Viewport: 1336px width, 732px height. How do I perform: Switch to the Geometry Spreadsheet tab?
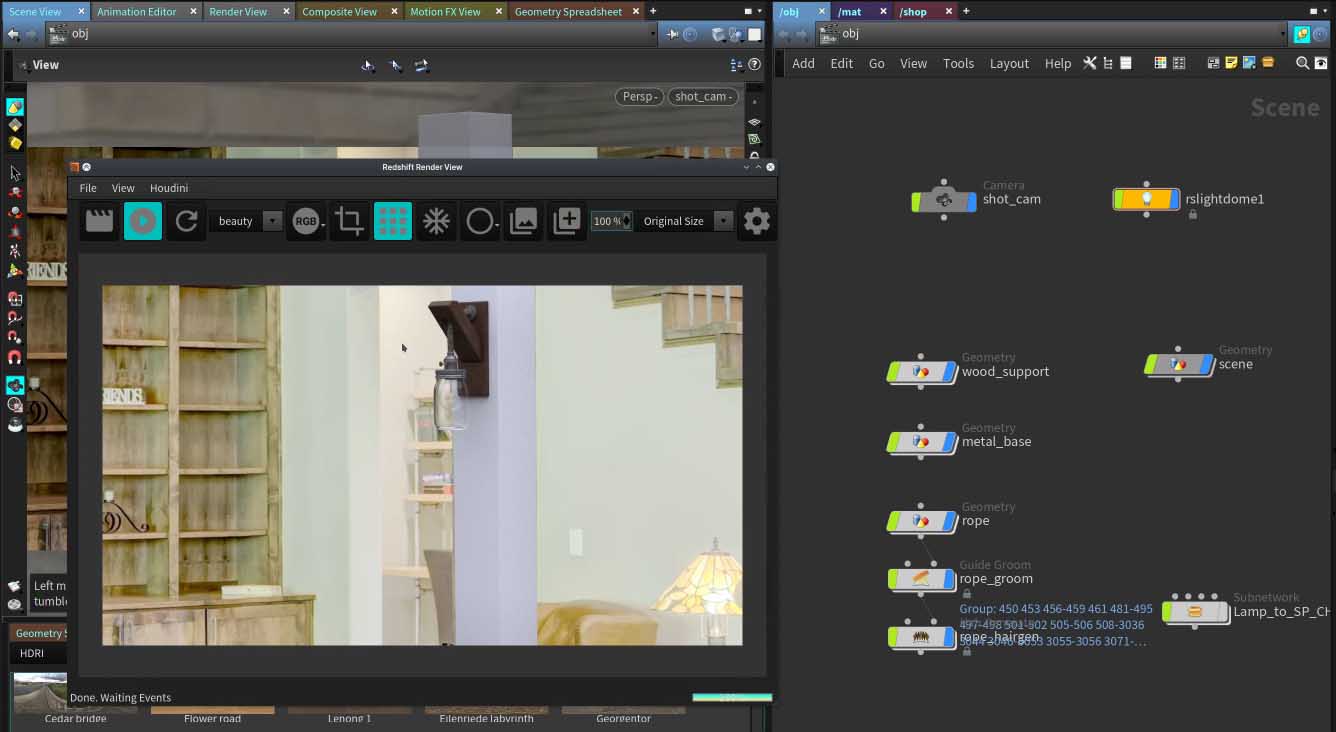click(x=567, y=12)
